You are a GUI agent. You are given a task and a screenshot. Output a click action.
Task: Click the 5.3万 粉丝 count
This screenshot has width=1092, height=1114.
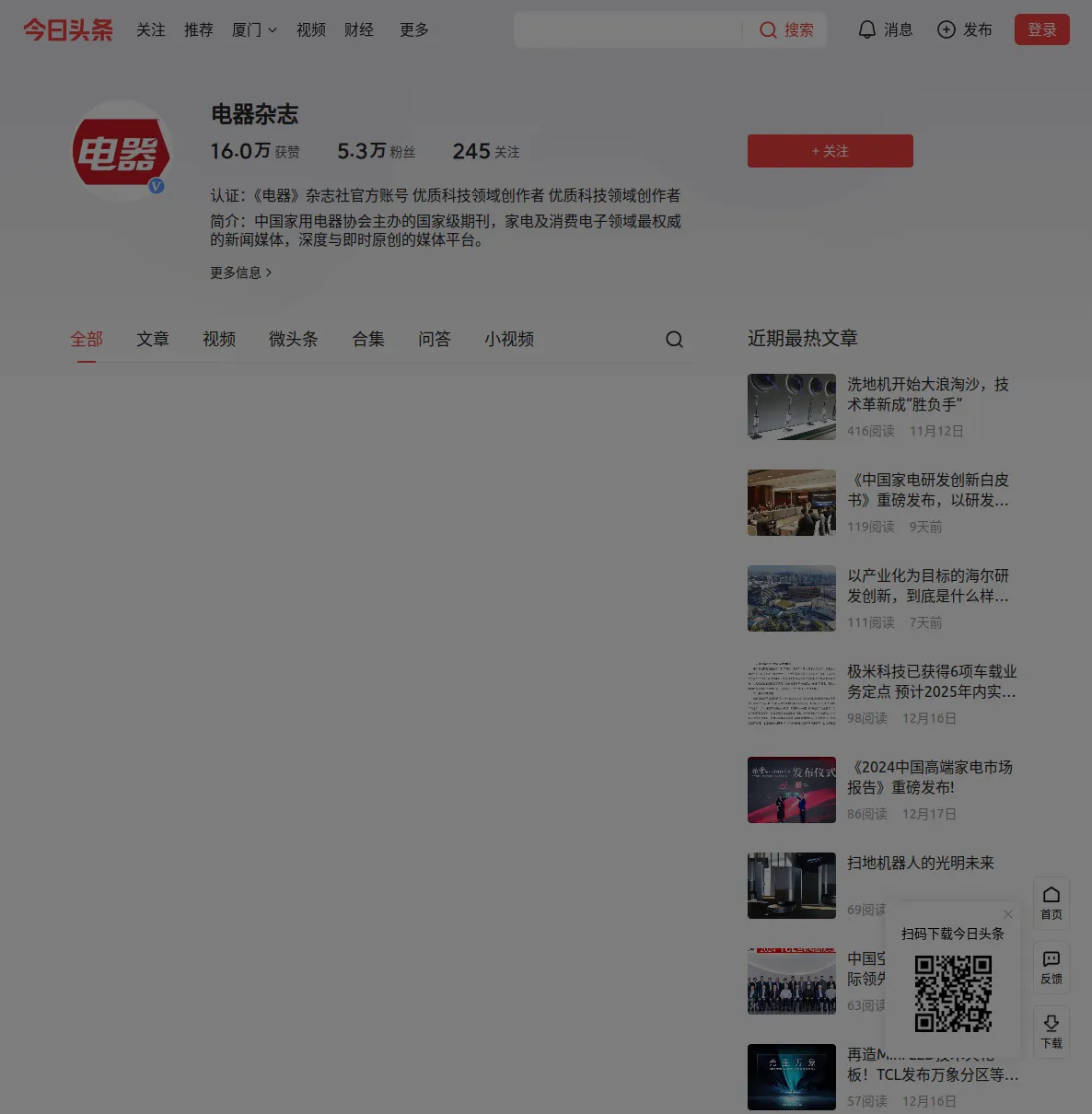[x=376, y=151]
